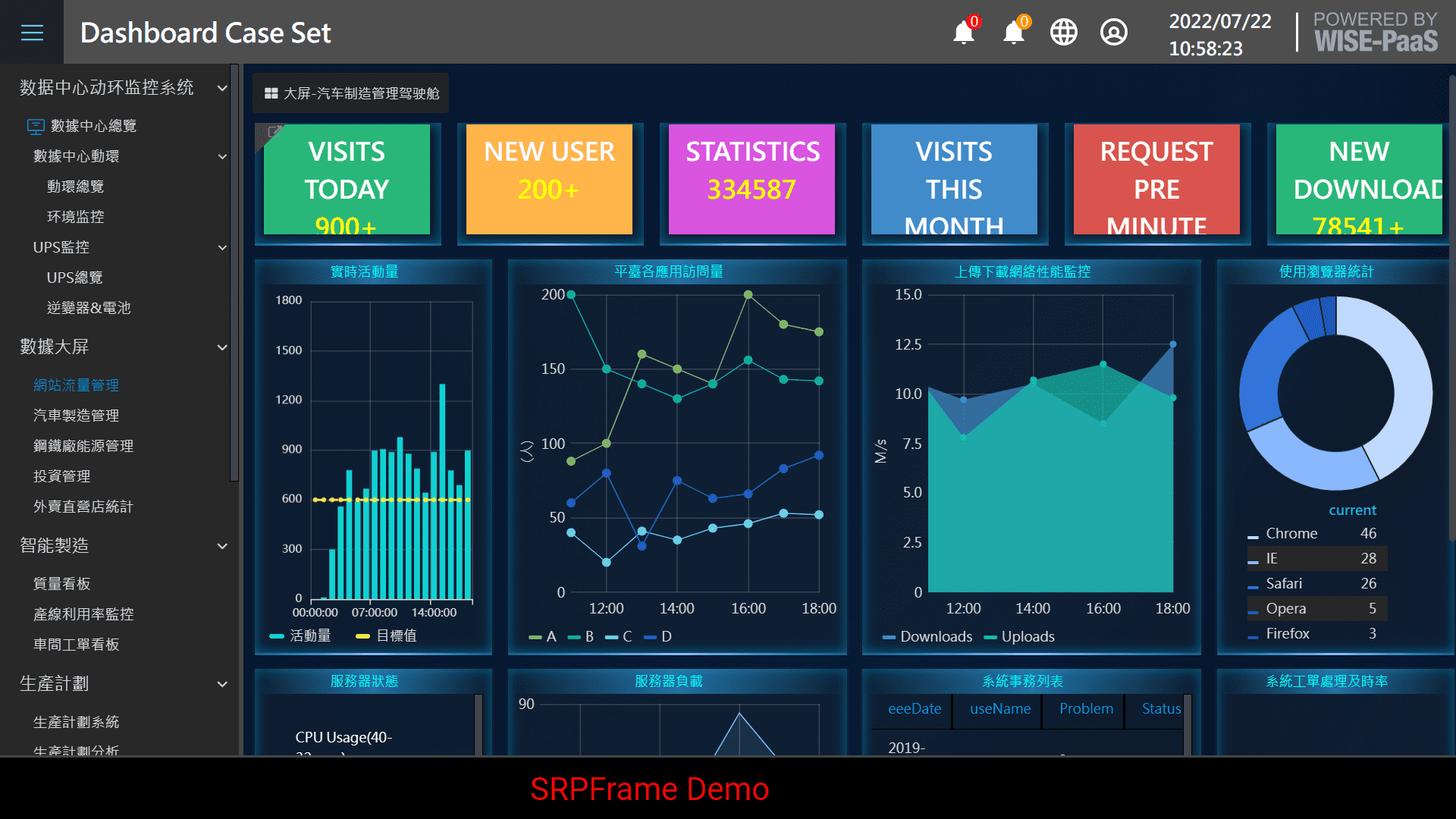Click the red-badged alarm bell icon
The height and width of the screenshot is (819, 1456).
[964, 33]
